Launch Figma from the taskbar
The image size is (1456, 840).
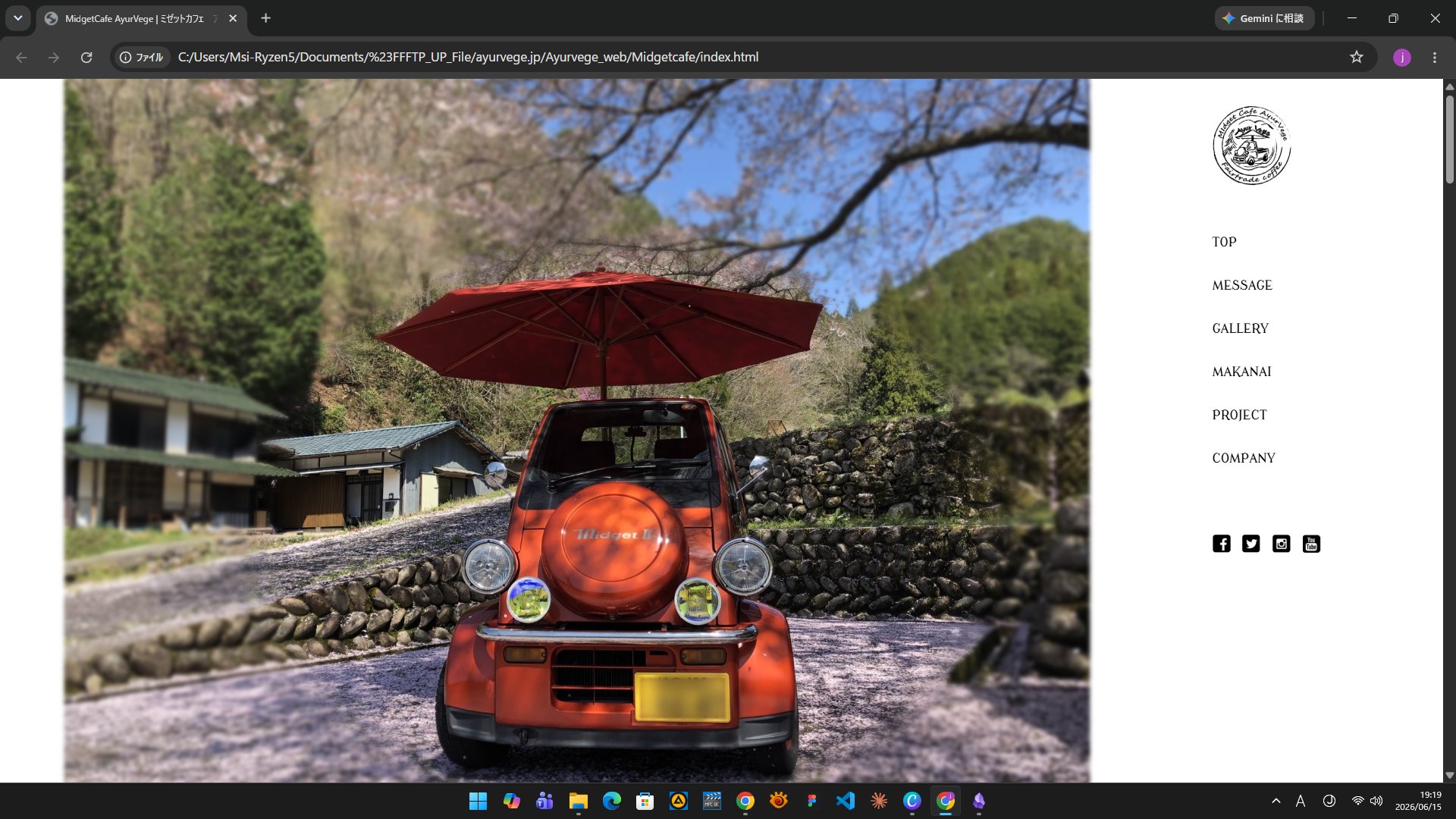point(812,801)
